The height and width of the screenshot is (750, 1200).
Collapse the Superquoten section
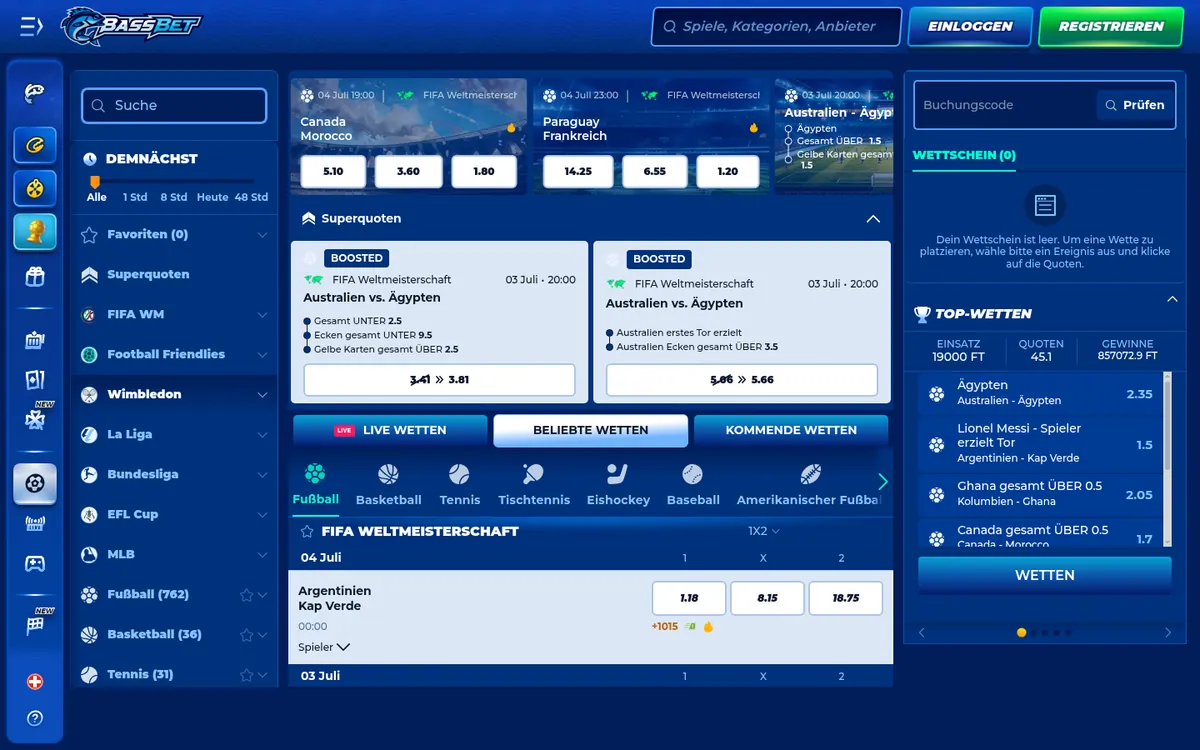[x=873, y=219]
